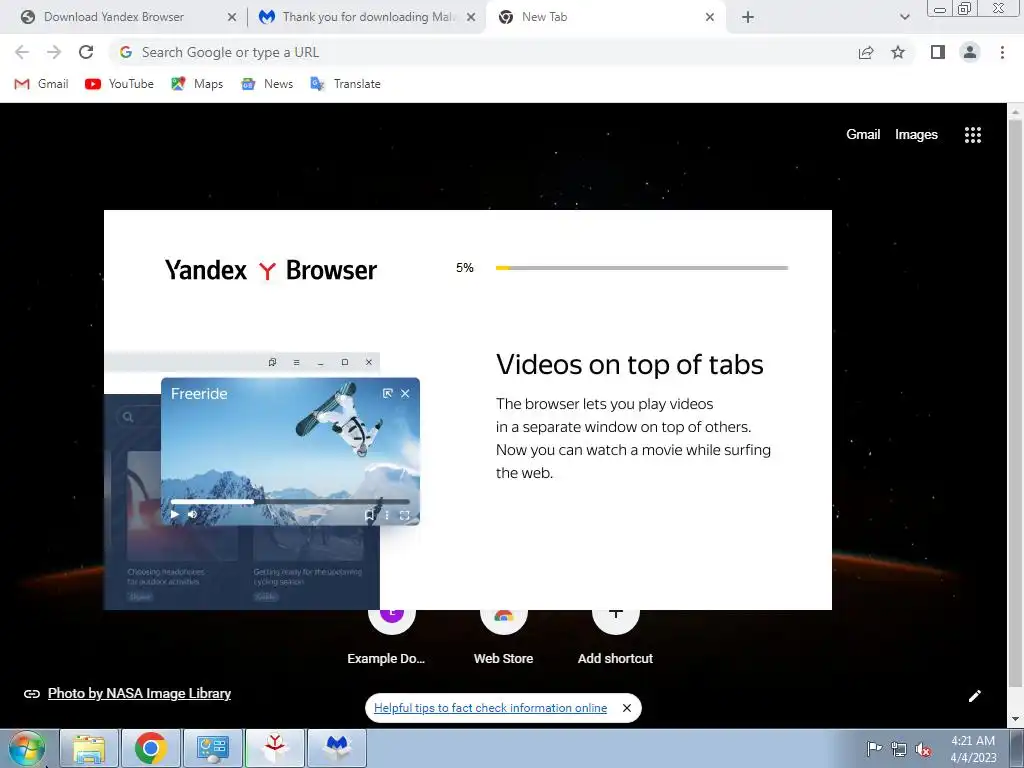This screenshot has width=1024, height=768.
Task: Open the Gmail bookmark
Action: (41, 84)
